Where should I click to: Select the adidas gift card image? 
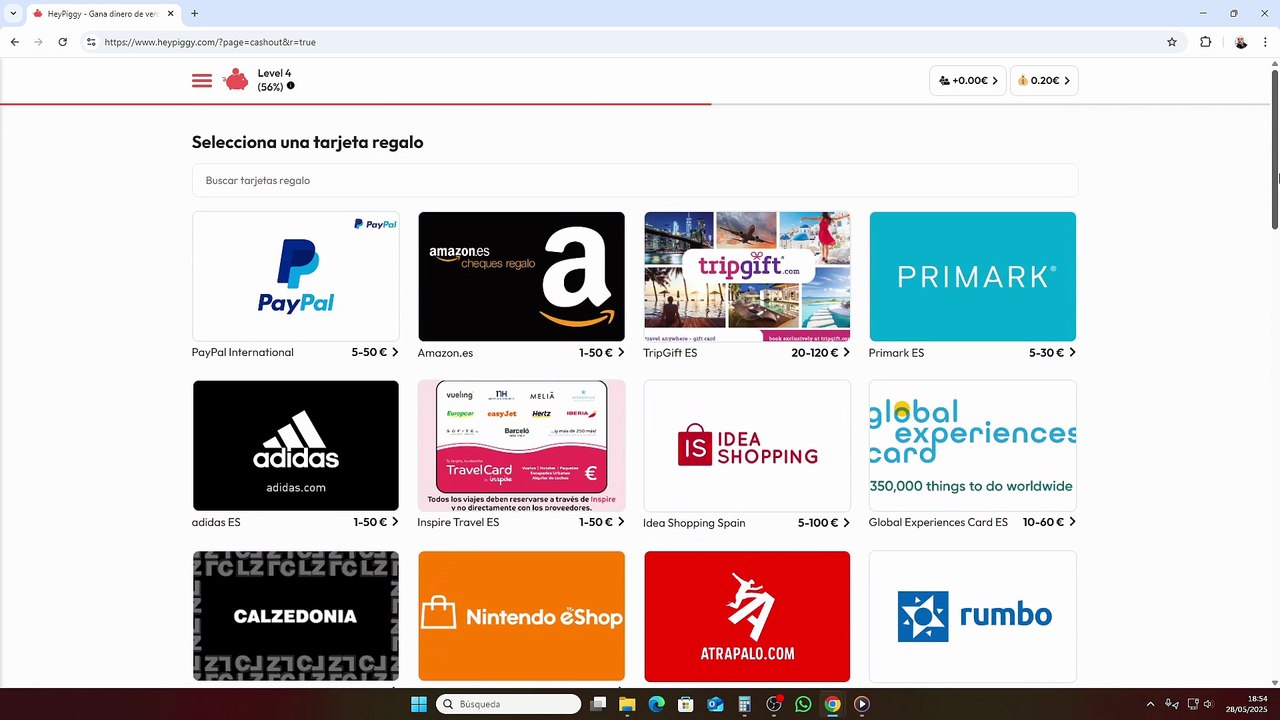coord(296,446)
